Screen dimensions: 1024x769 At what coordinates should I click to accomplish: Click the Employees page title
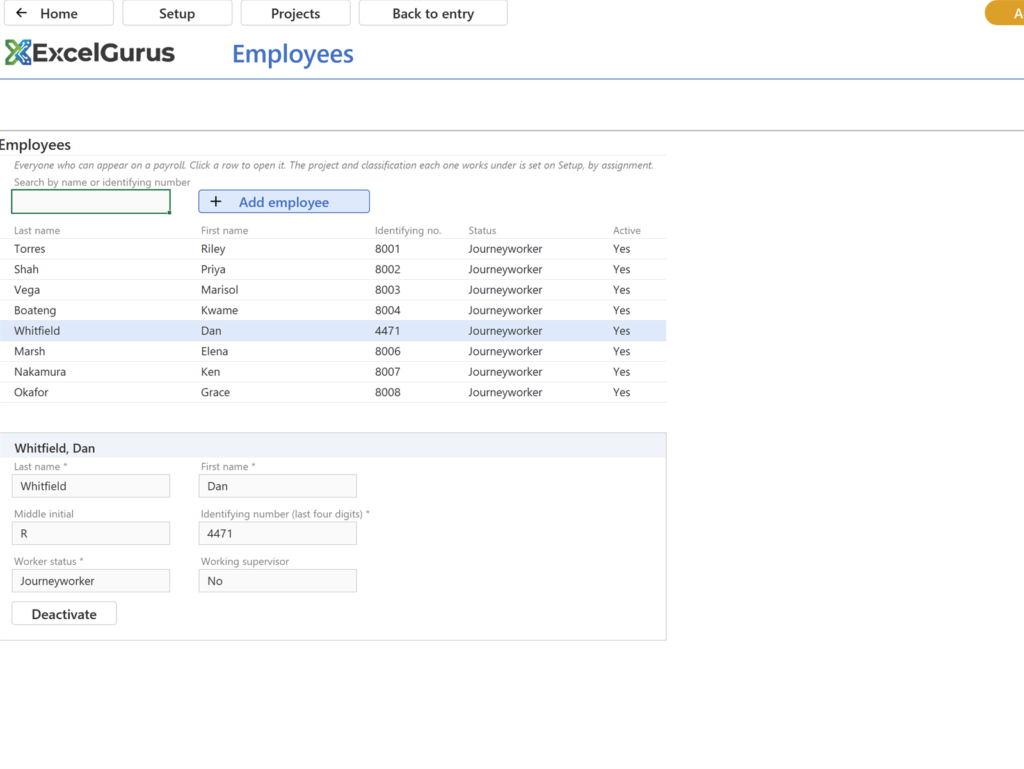tap(293, 54)
